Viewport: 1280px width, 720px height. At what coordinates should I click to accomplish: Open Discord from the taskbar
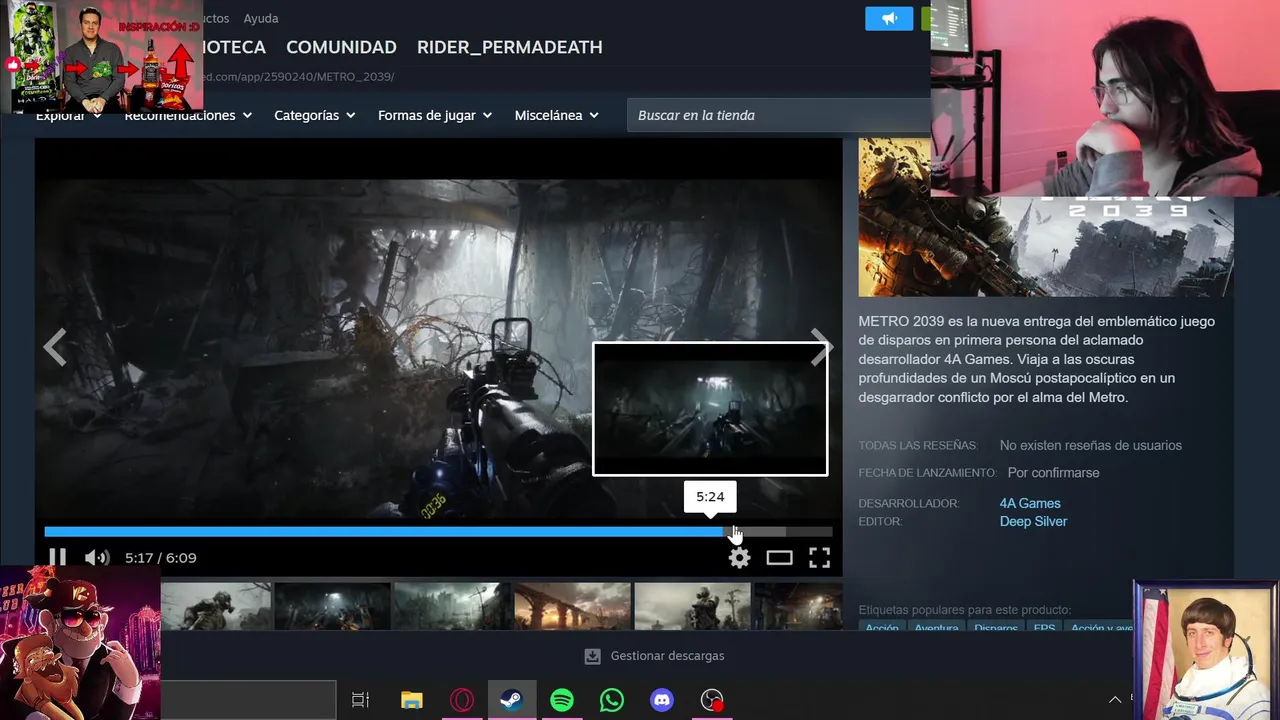pos(662,700)
